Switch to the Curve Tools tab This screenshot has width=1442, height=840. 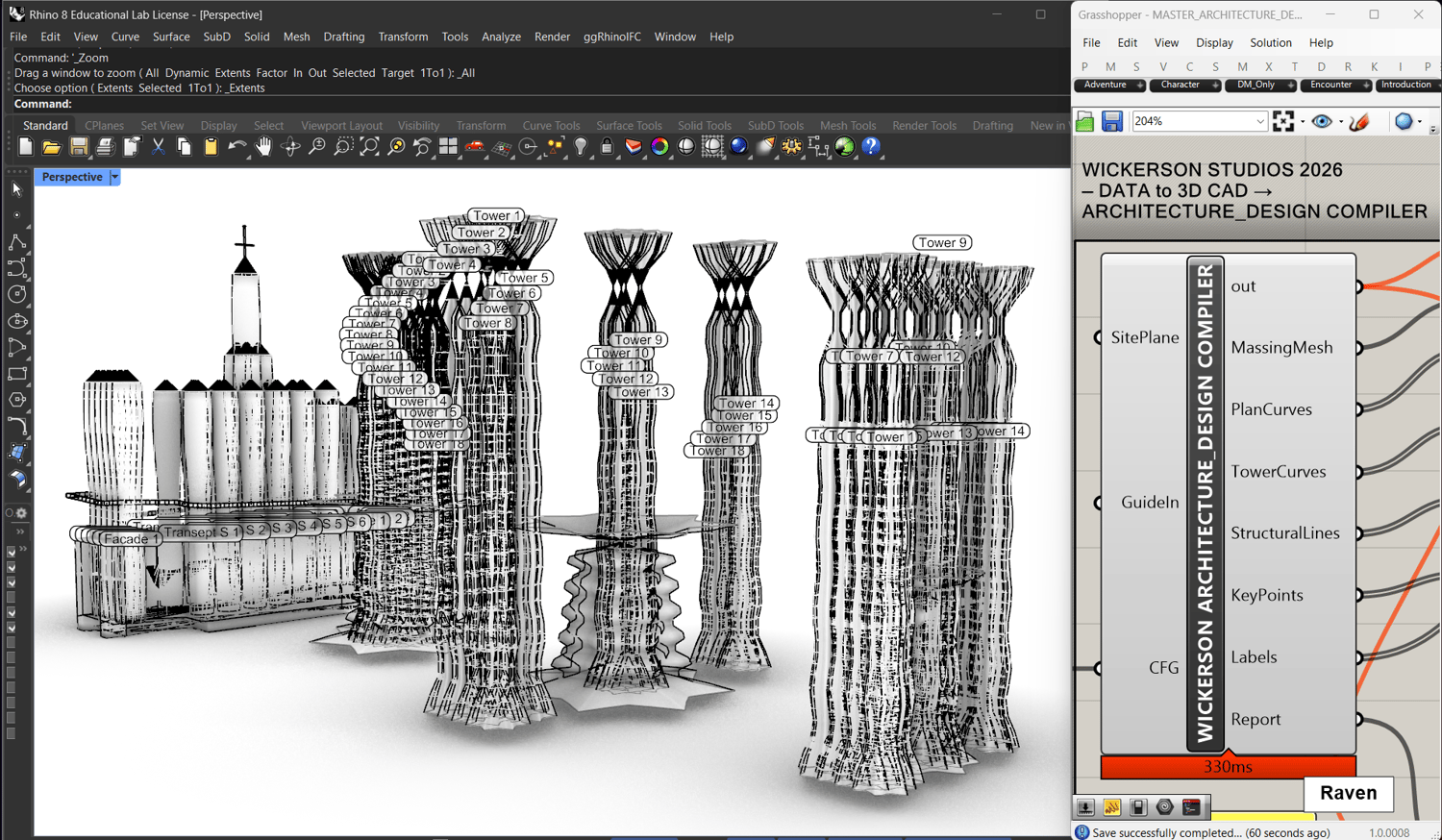(551, 125)
